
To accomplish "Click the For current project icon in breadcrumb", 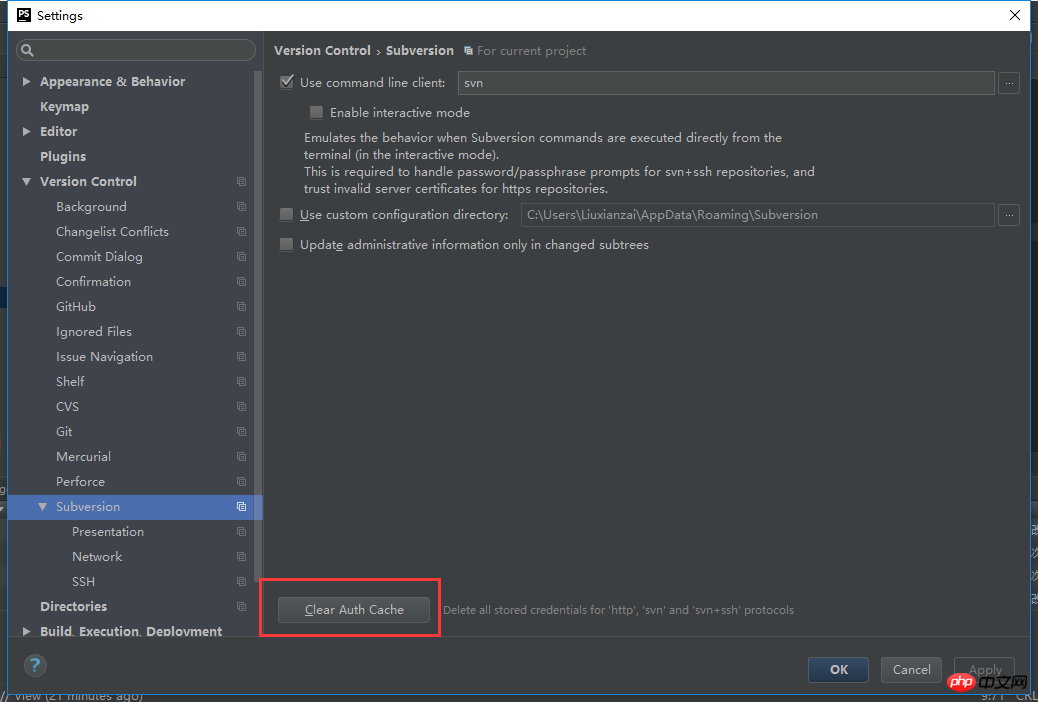I will pyautogui.click(x=468, y=51).
